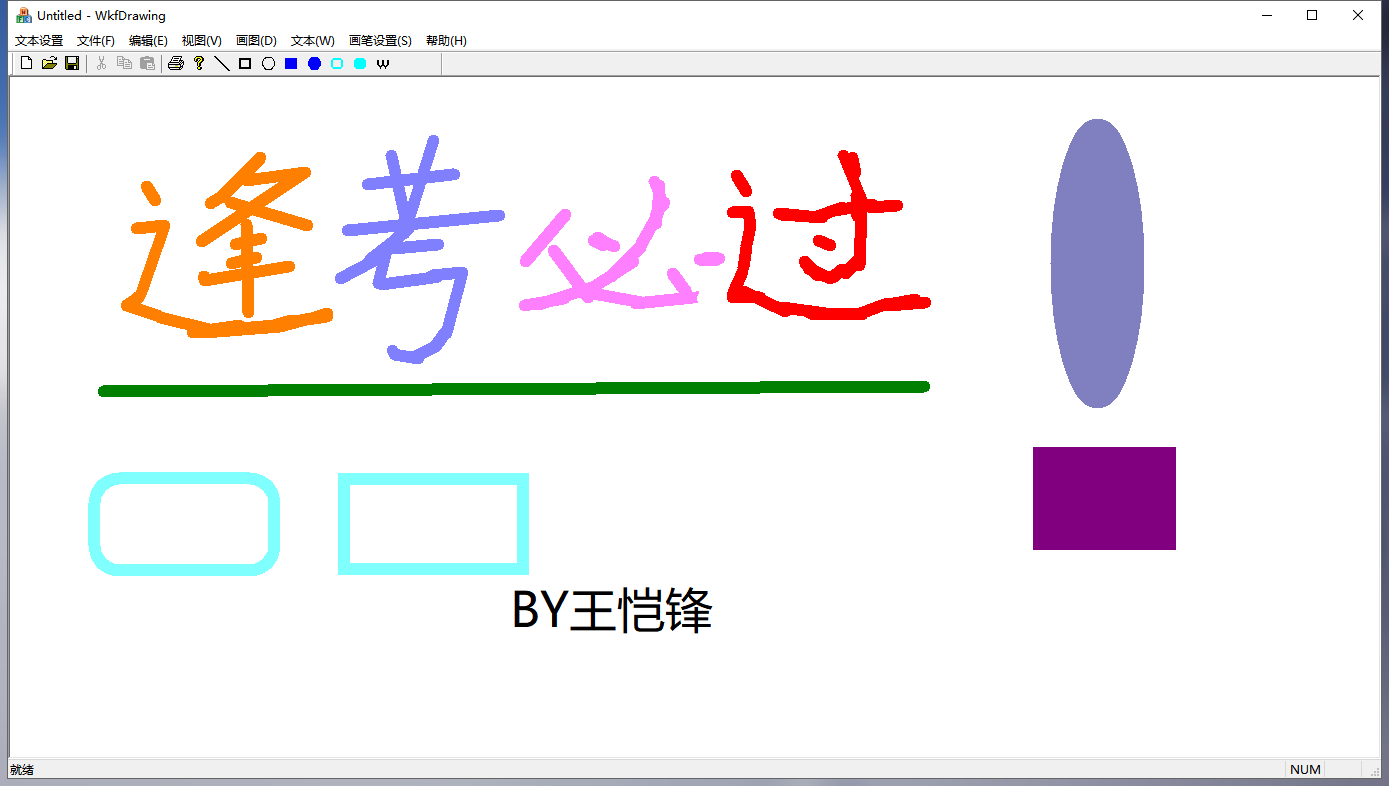
Task: Select the W text tool icon
Action: pos(383,64)
